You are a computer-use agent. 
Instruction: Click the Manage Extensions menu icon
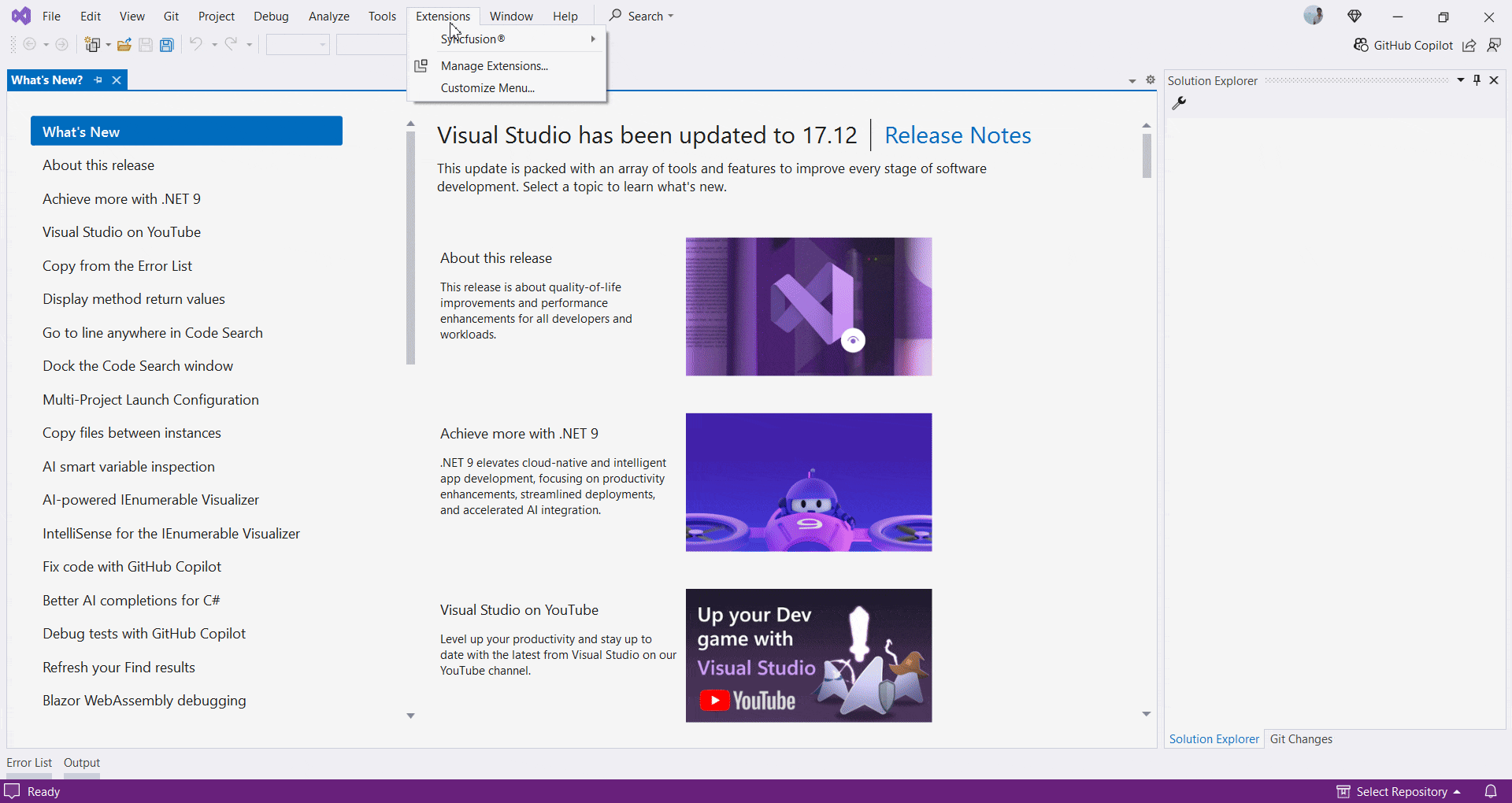coord(421,66)
